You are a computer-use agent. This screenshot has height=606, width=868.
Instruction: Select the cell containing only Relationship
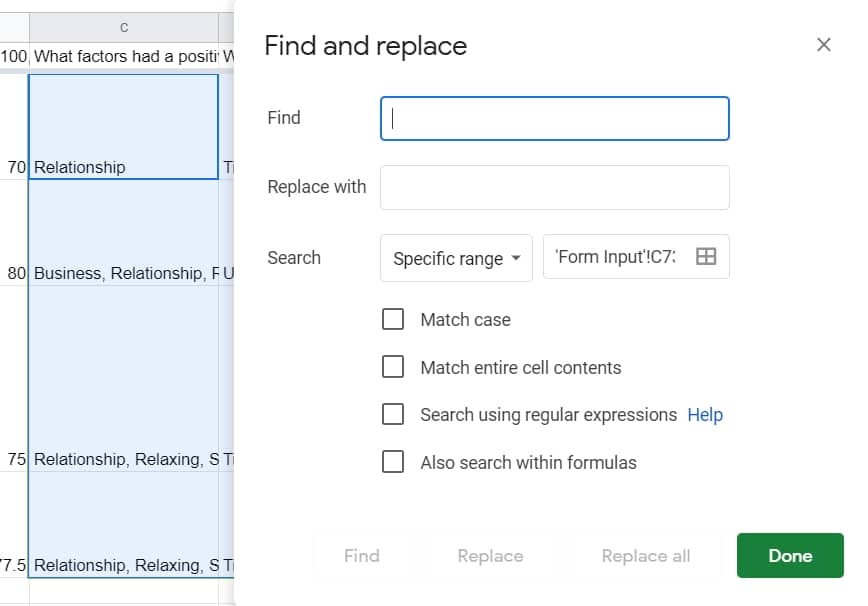(123, 127)
